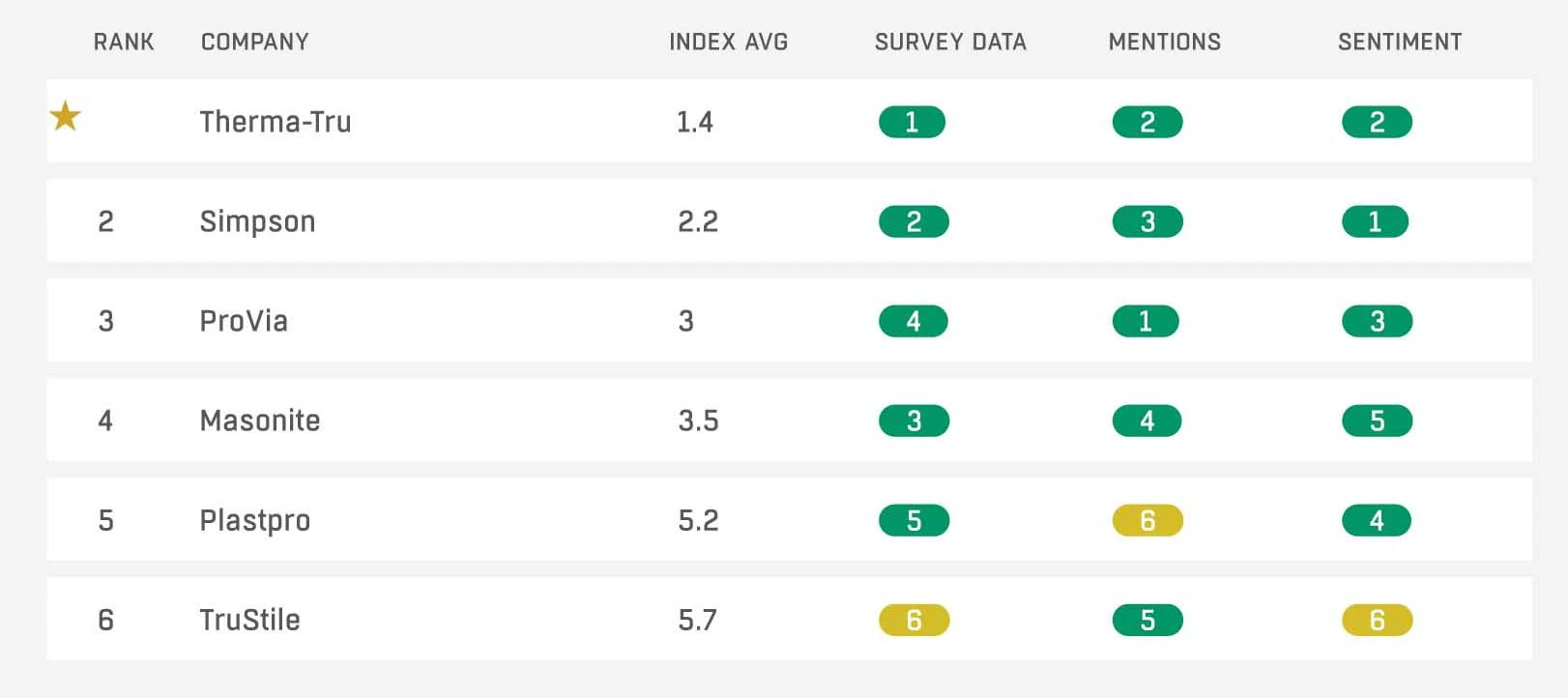Click the SENTIMENT column header
The width and height of the screenshot is (1568, 698).
pyautogui.click(x=1400, y=42)
